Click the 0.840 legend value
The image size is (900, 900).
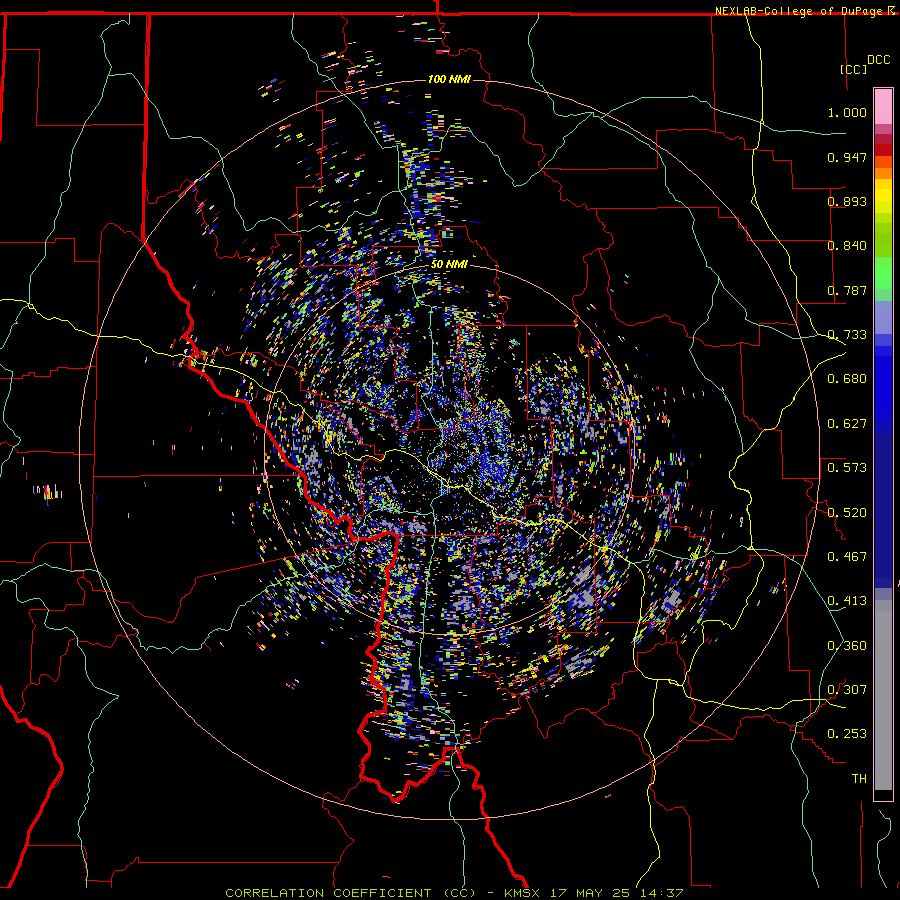tap(847, 246)
